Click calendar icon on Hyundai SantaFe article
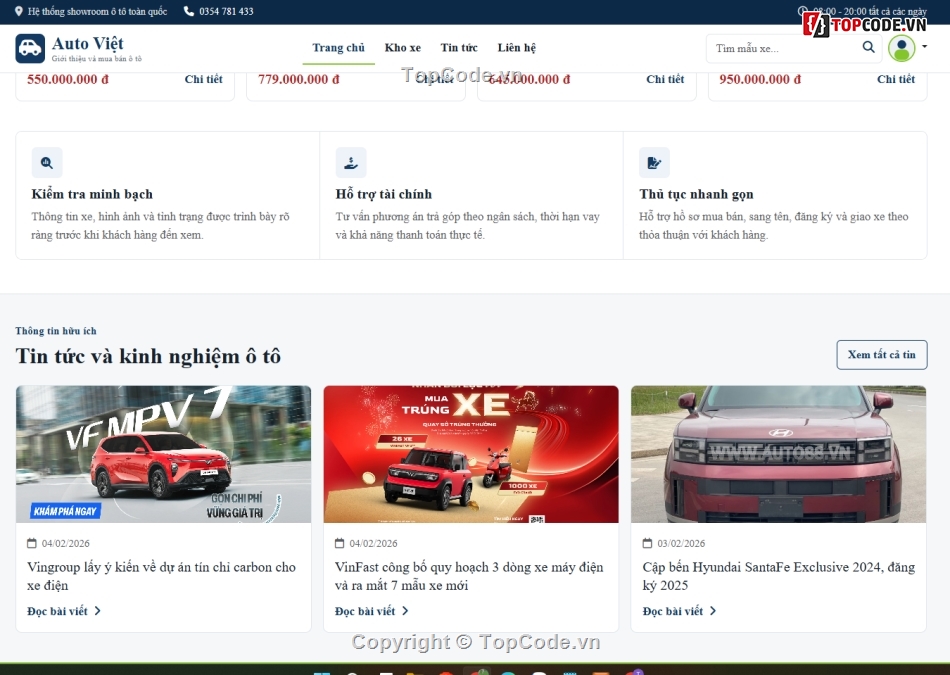 tap(648, 543)
